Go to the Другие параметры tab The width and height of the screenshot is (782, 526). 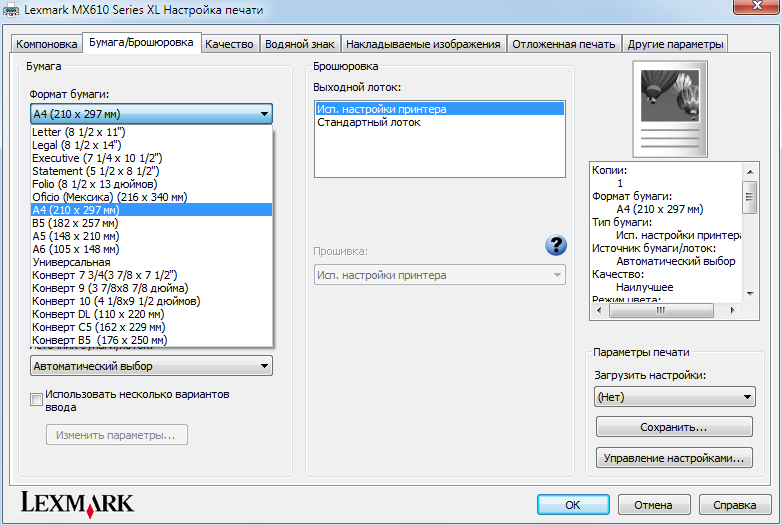(675, 44)
